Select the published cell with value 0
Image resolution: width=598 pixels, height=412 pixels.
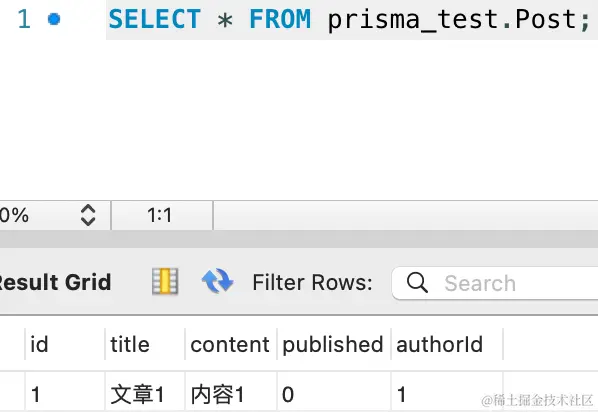334,394
